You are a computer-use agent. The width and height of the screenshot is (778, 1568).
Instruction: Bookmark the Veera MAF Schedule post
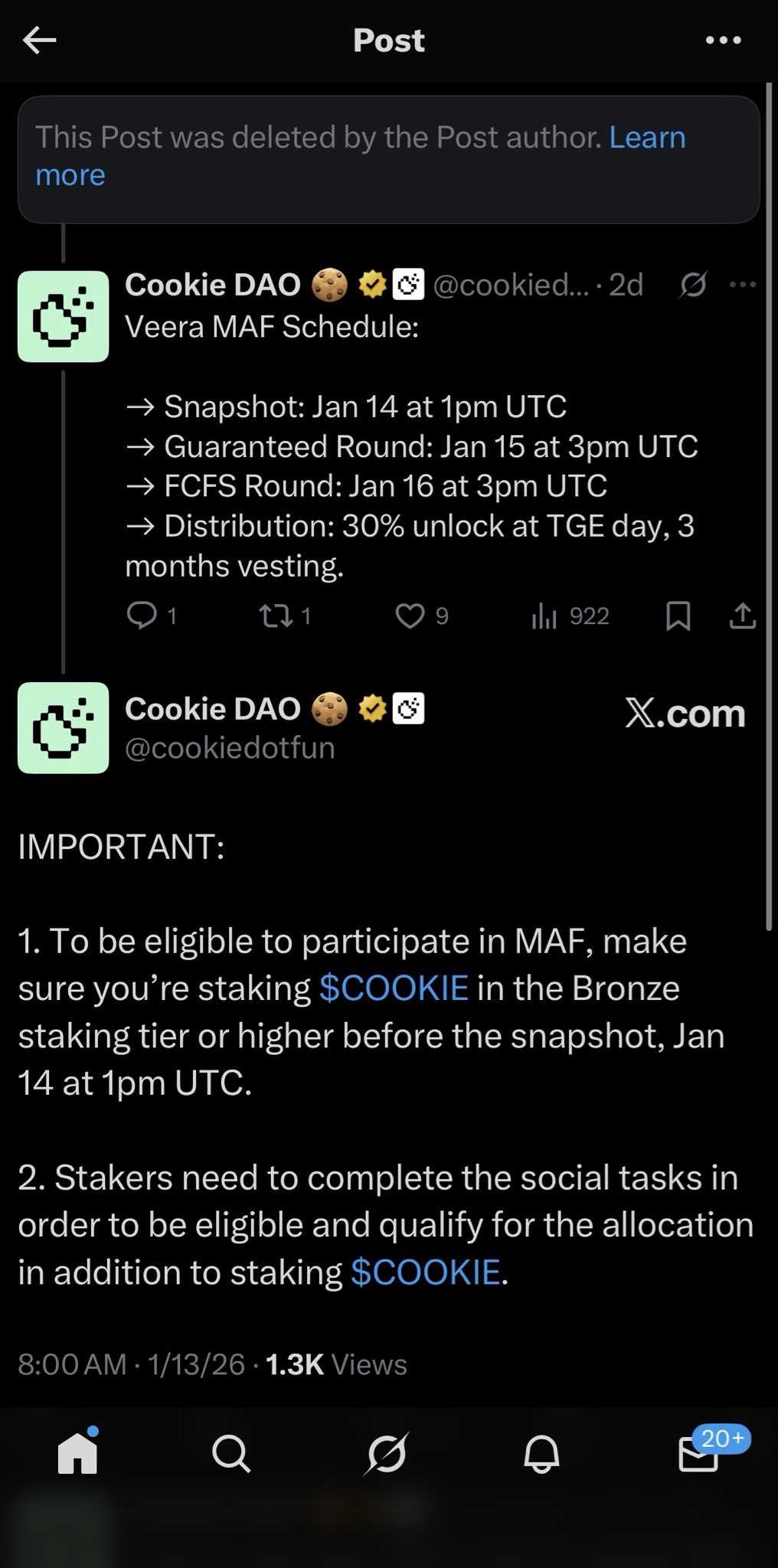coord(678,616)
